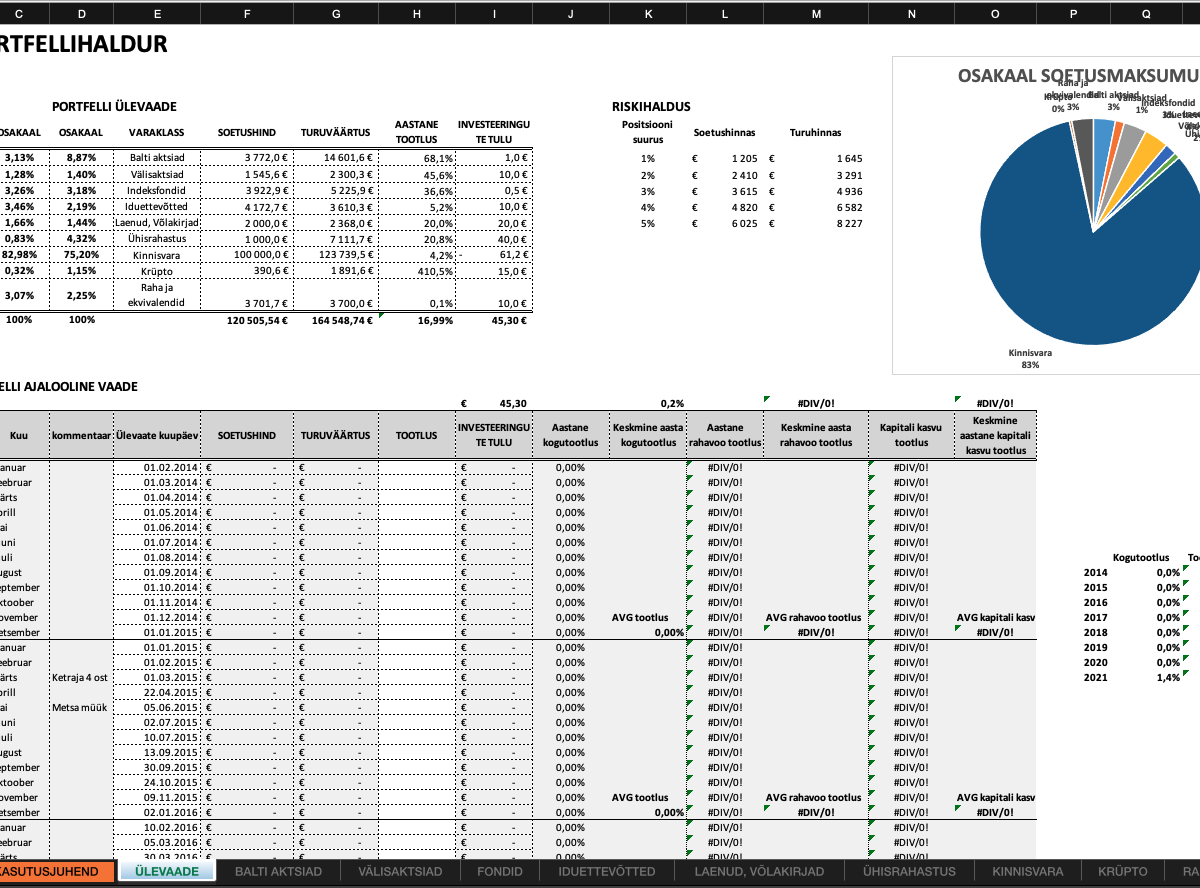Switch to the ÜLEVAADE sheet tab
This screenshot has width=1200, height=888.
(x=167, y=871)
